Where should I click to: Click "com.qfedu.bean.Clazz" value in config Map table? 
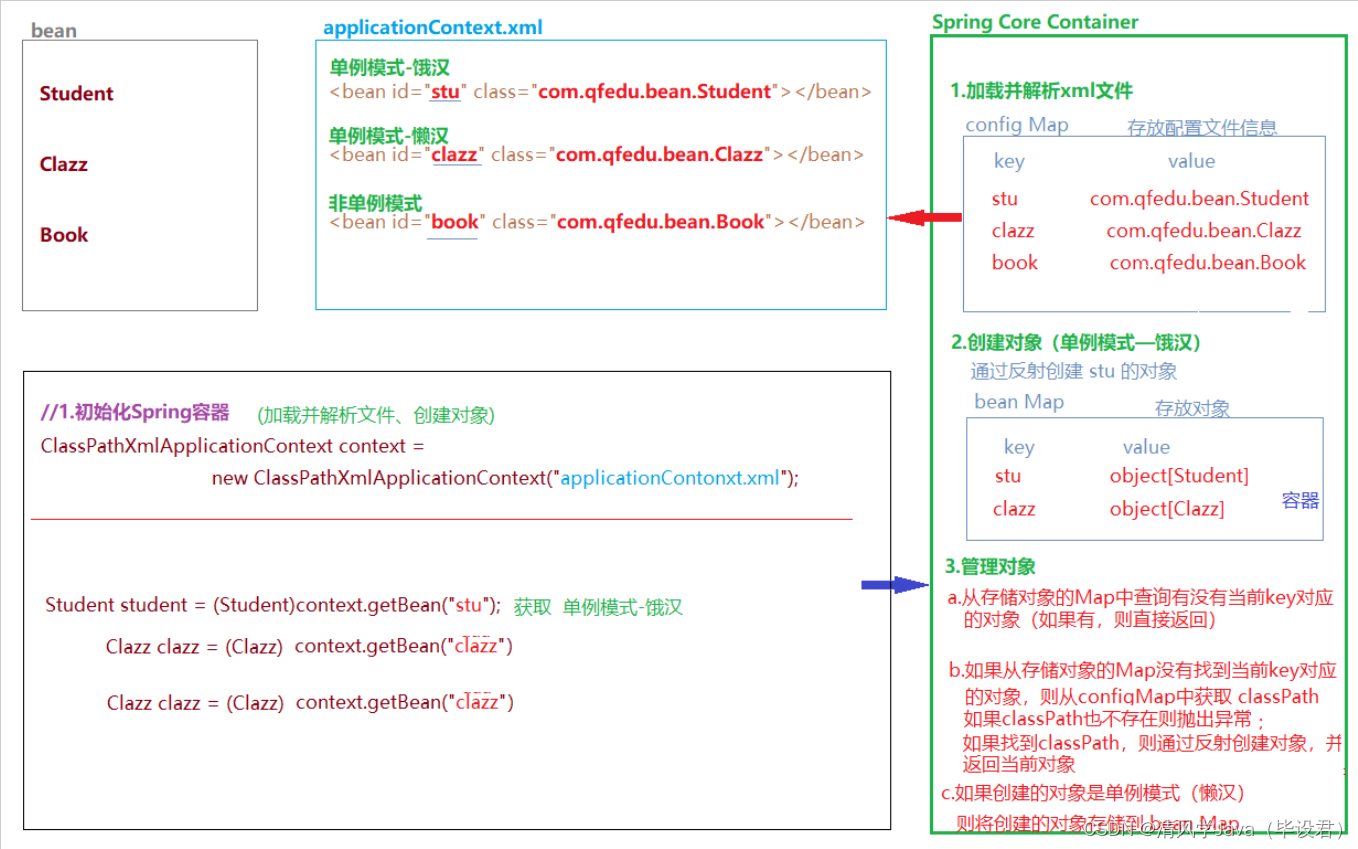pos(1204,231)
